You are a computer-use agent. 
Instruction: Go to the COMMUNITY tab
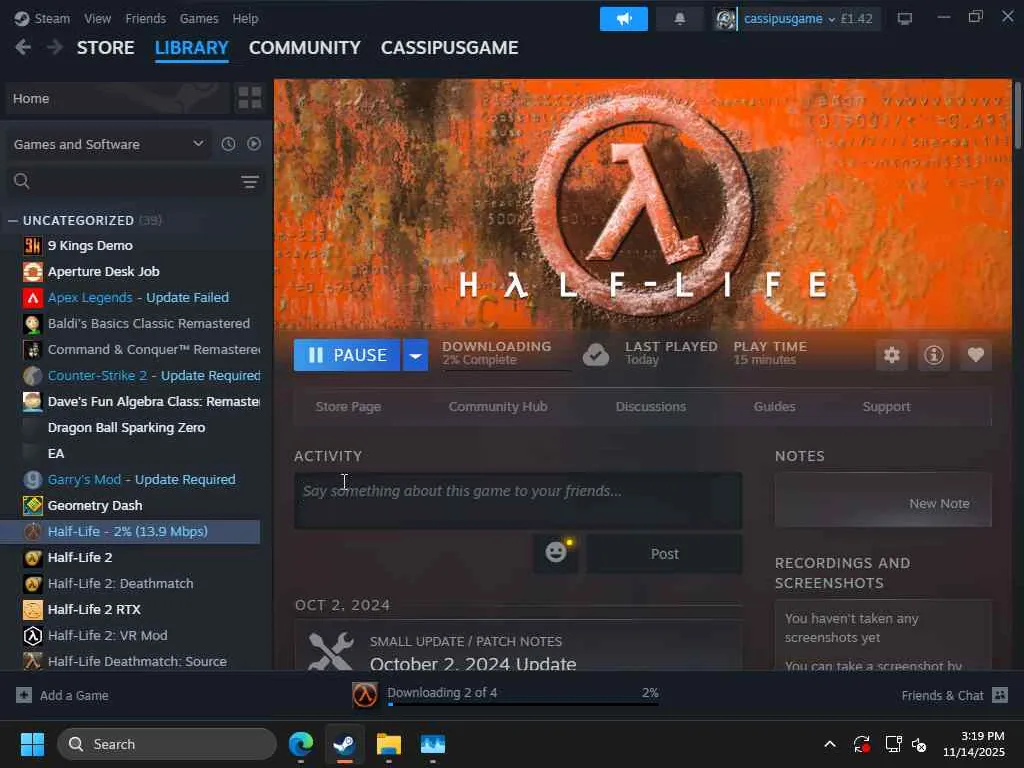[x=304, y=48]
